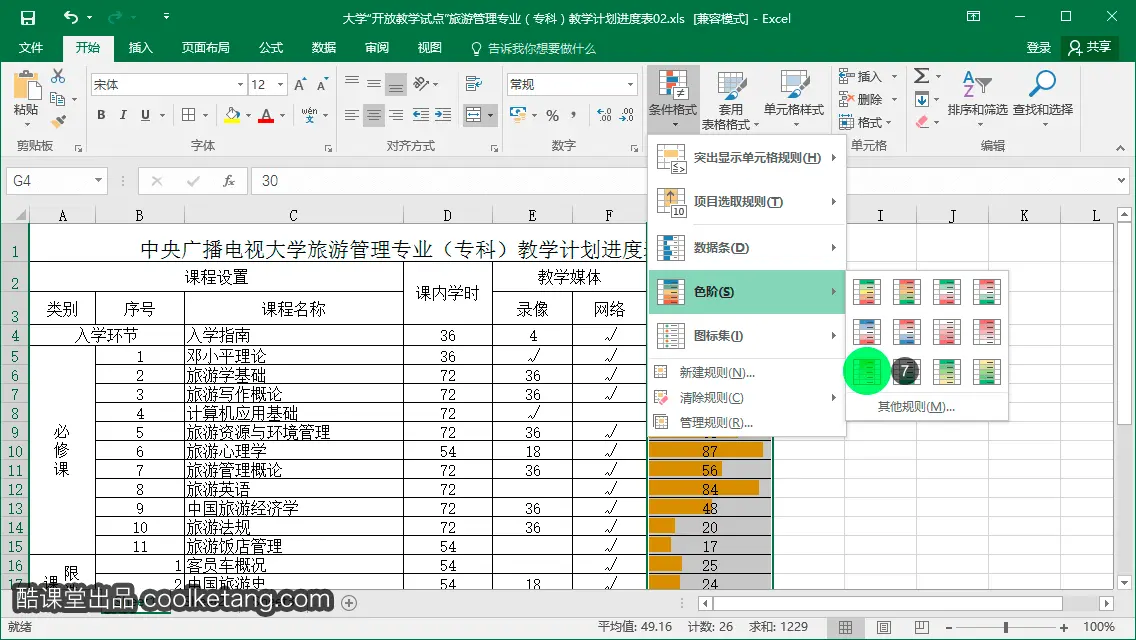
Task: Toggle italic formatting
Action: 123,115
